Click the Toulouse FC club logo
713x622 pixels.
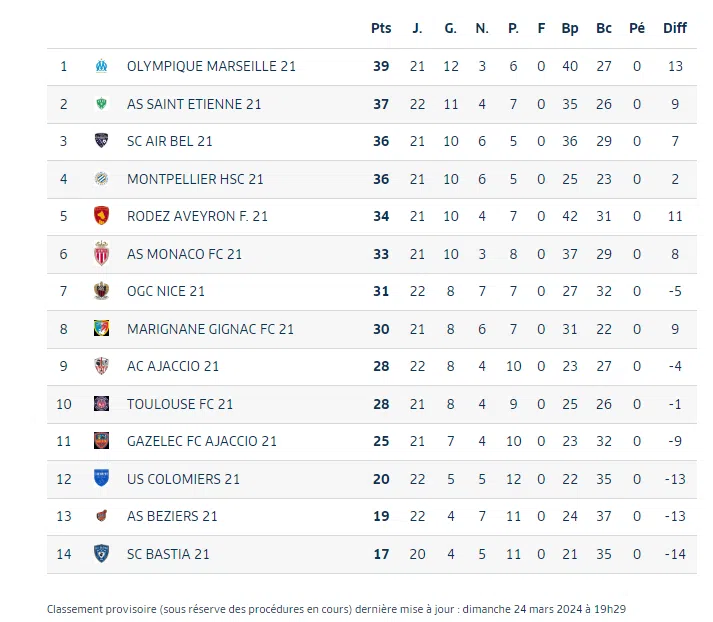pos(101,404)
